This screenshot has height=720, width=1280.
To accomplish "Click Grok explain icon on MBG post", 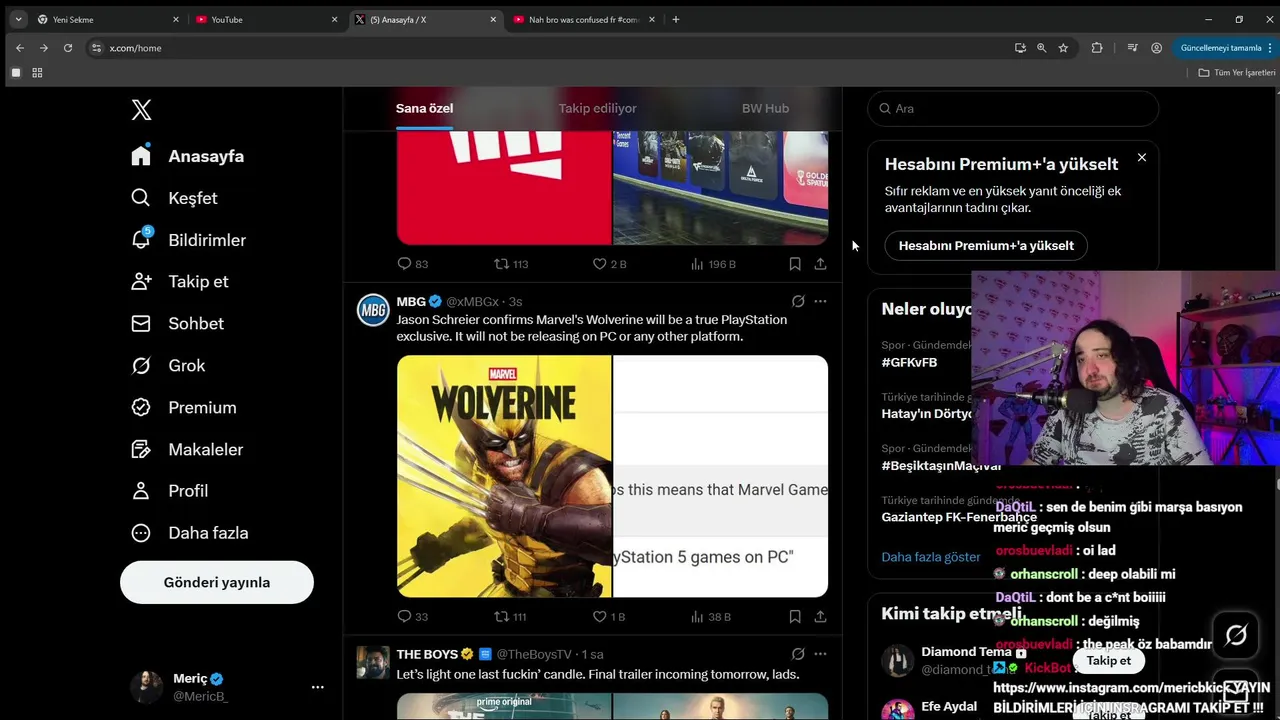I will pos(798,301).
